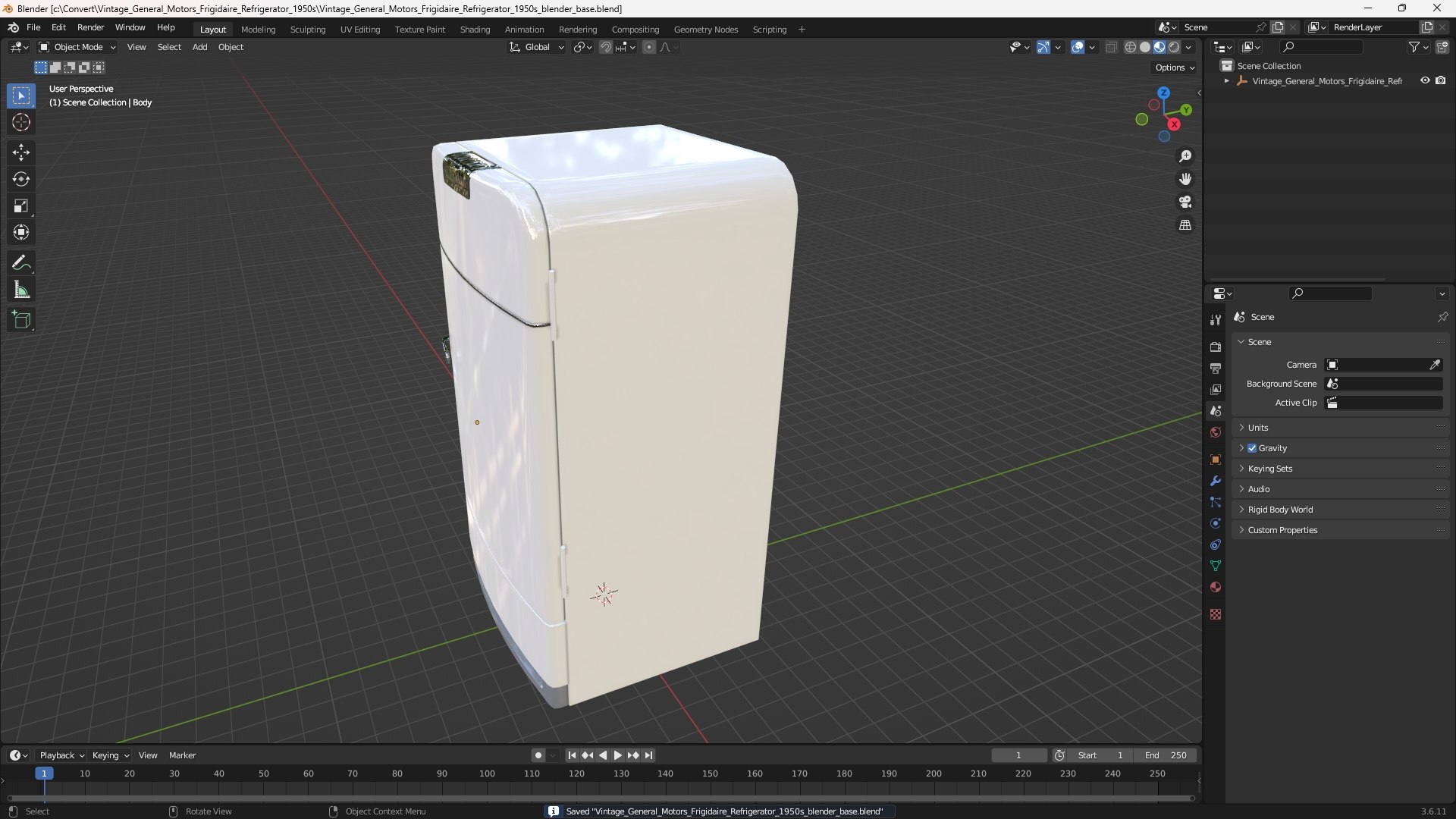The height and width of the screenshot is (819, 1456).
Task: Activate the Move tool
Action: (21, 152)
